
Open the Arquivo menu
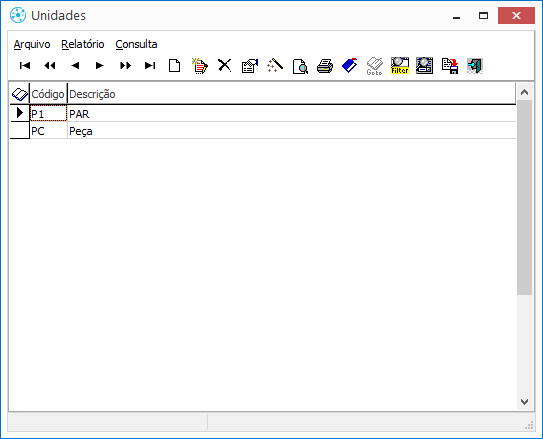32,44
